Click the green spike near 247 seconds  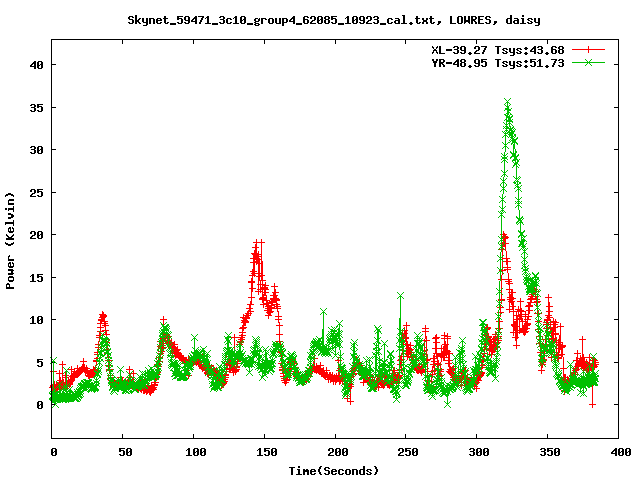tap(400, 296)
